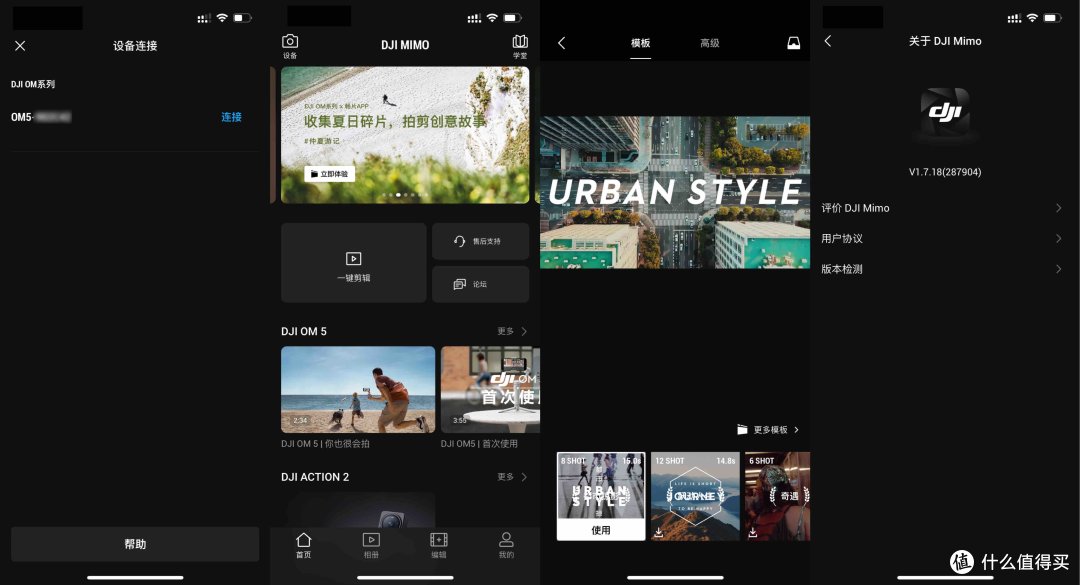1080x585 pixels.
Task: Tap 使用 on the Urban Style template
Action: (601, 530)
